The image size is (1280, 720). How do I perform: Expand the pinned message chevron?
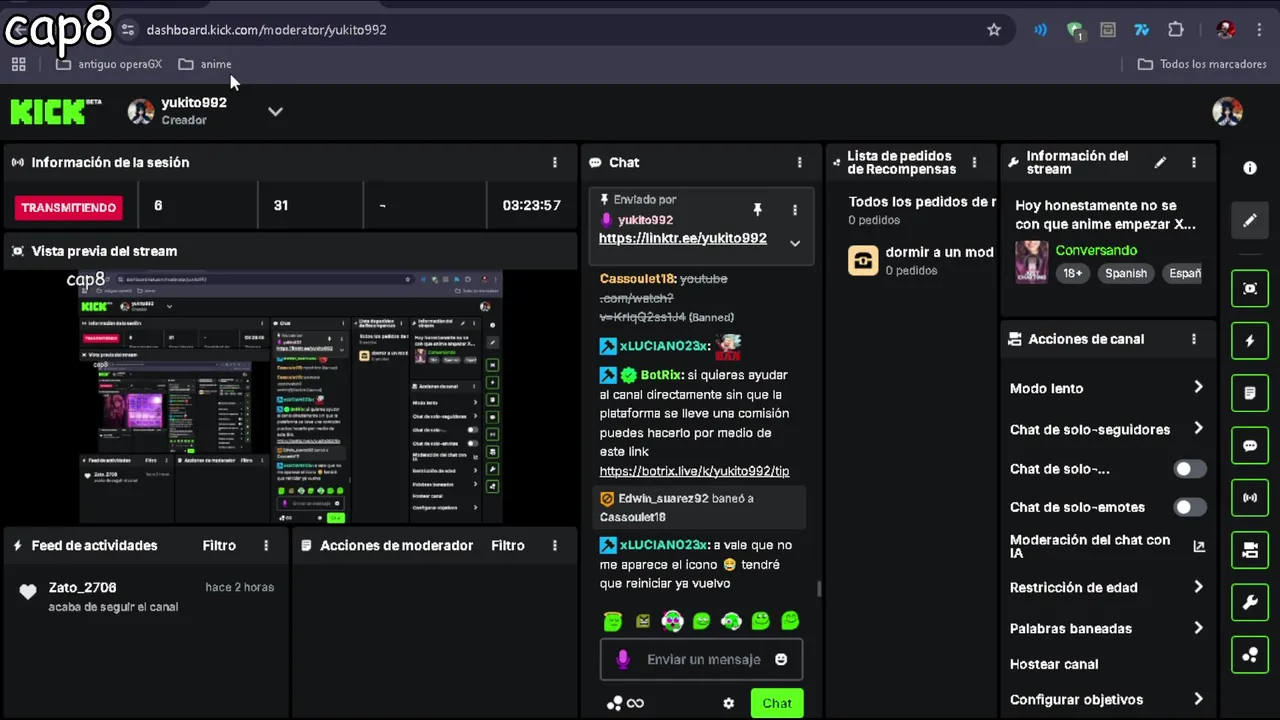795,243
